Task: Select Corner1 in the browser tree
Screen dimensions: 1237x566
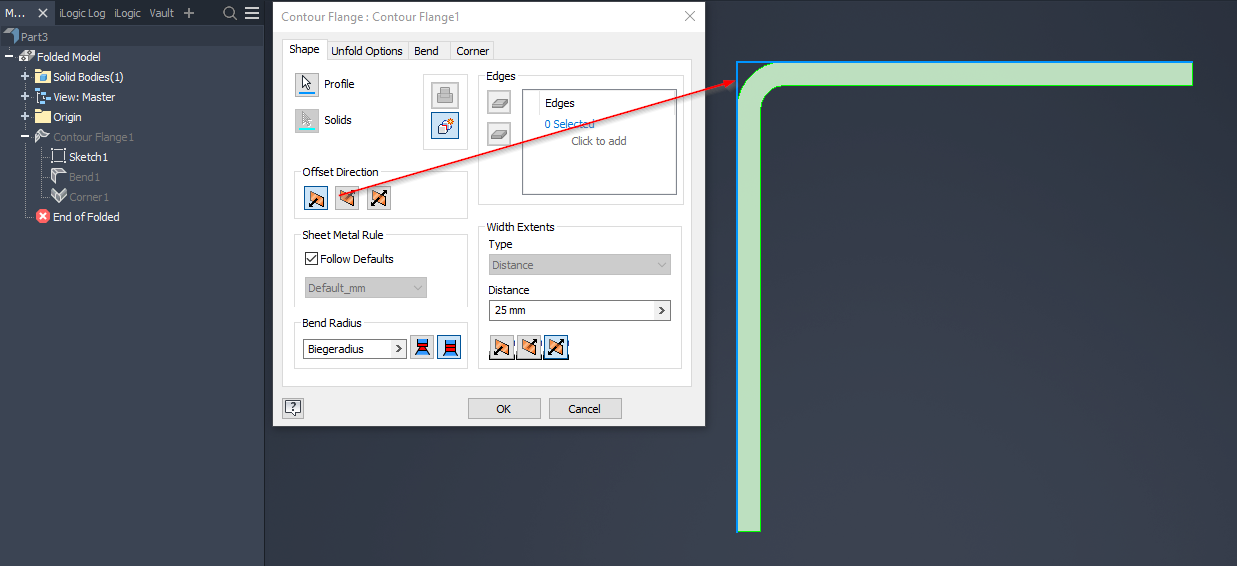Action: coord(89,197)
